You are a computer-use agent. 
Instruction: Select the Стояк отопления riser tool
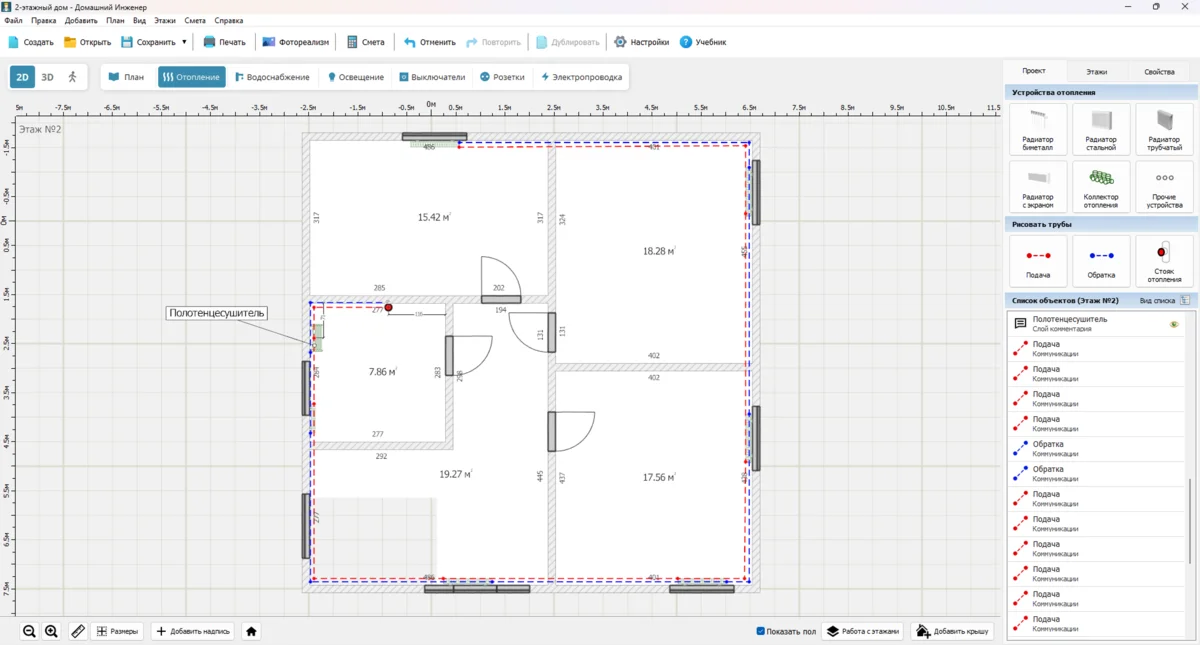[1165, 261]
